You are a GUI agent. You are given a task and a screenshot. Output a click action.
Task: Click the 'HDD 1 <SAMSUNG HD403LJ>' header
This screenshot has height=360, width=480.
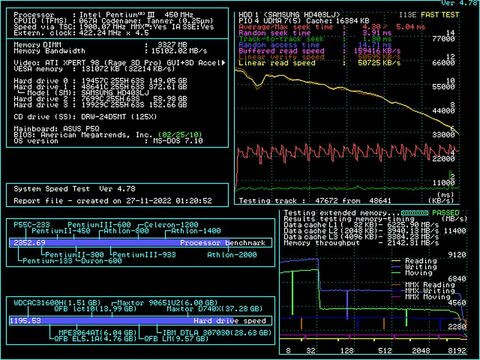(289, 15)
